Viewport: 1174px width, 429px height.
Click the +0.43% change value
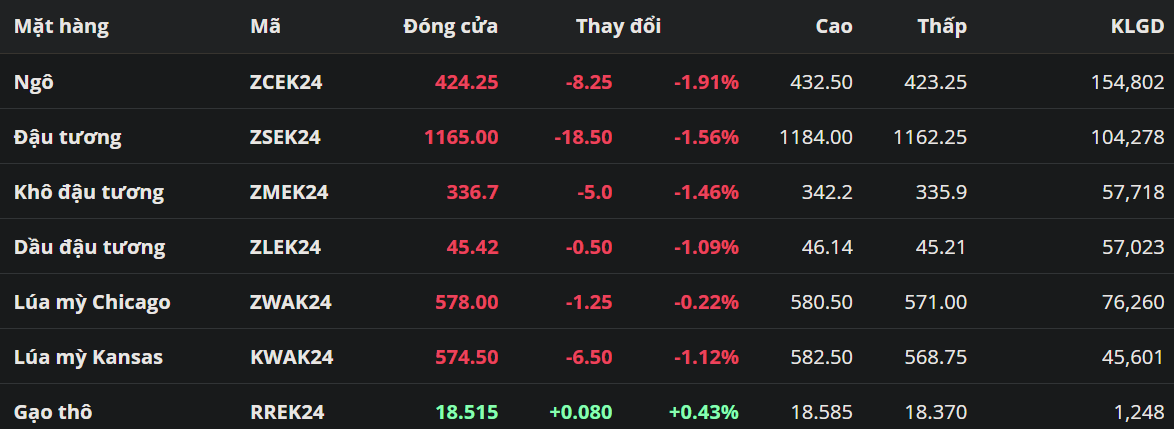tap(704, 412)
